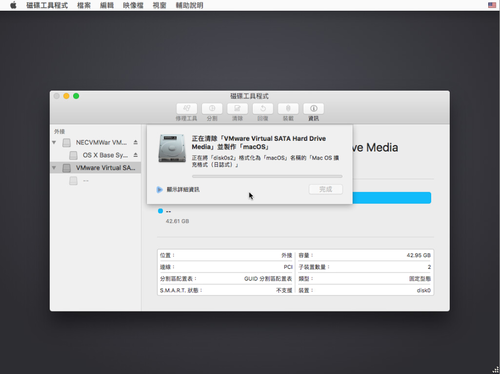Zoom the Disk Utility window (green button)

click(x=76, y=96)
